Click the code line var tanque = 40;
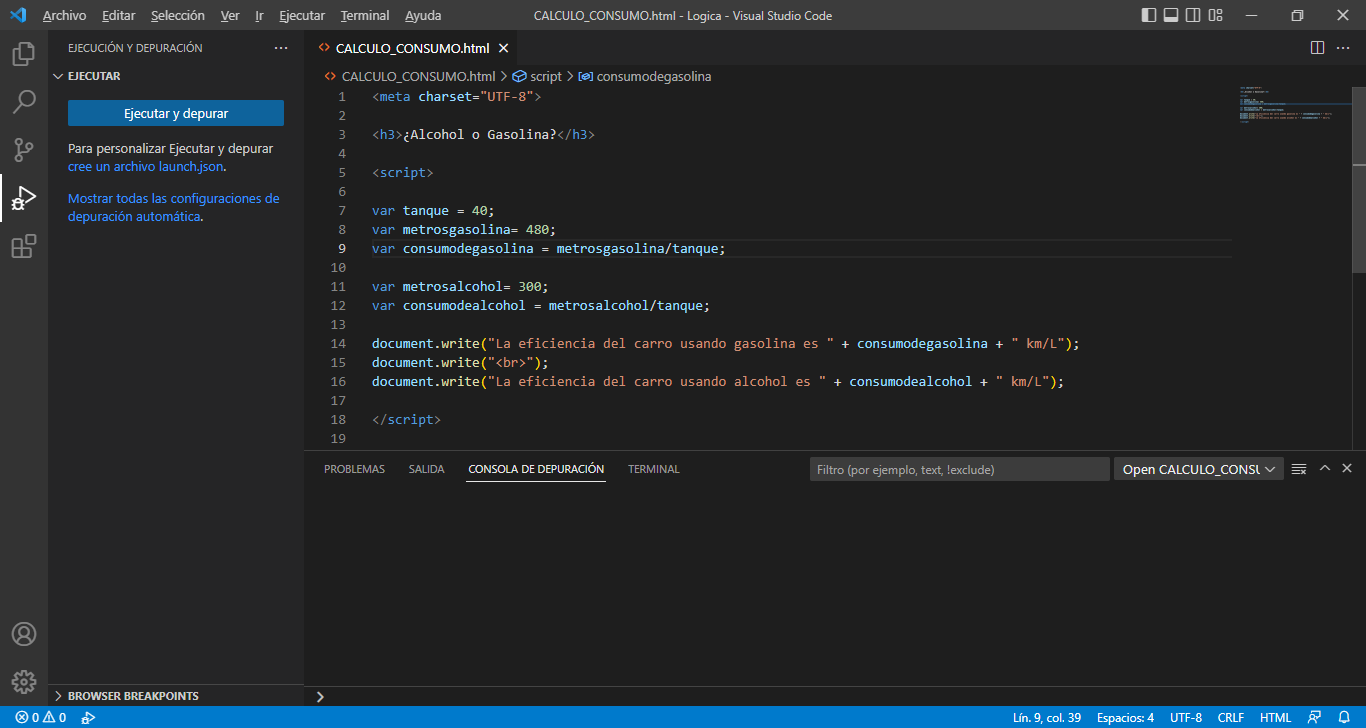The width and height of the screenshot is (1366, 728). [433, 210]
